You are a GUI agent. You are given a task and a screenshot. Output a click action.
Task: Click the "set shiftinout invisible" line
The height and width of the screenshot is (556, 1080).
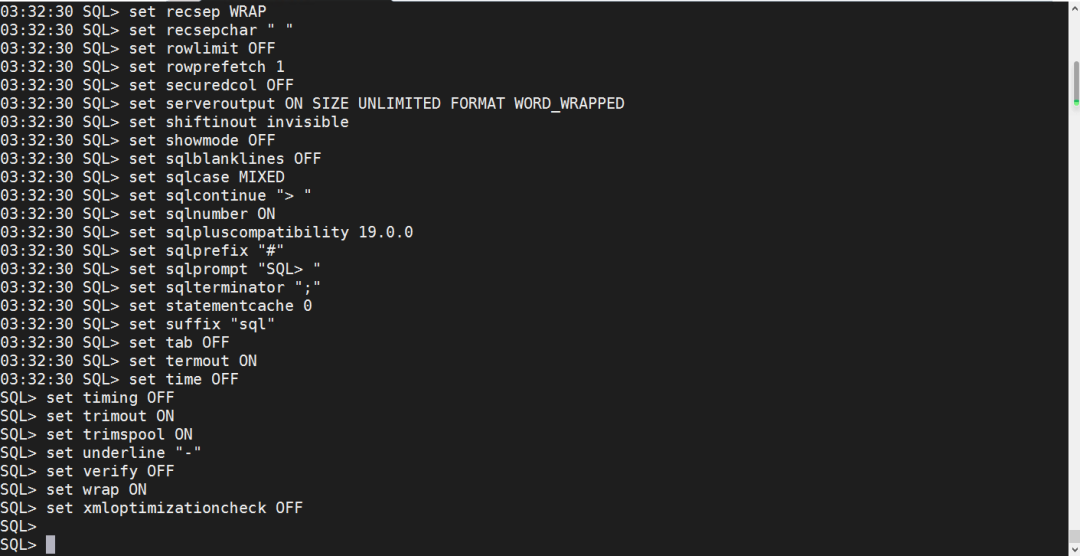coord(239,122)
